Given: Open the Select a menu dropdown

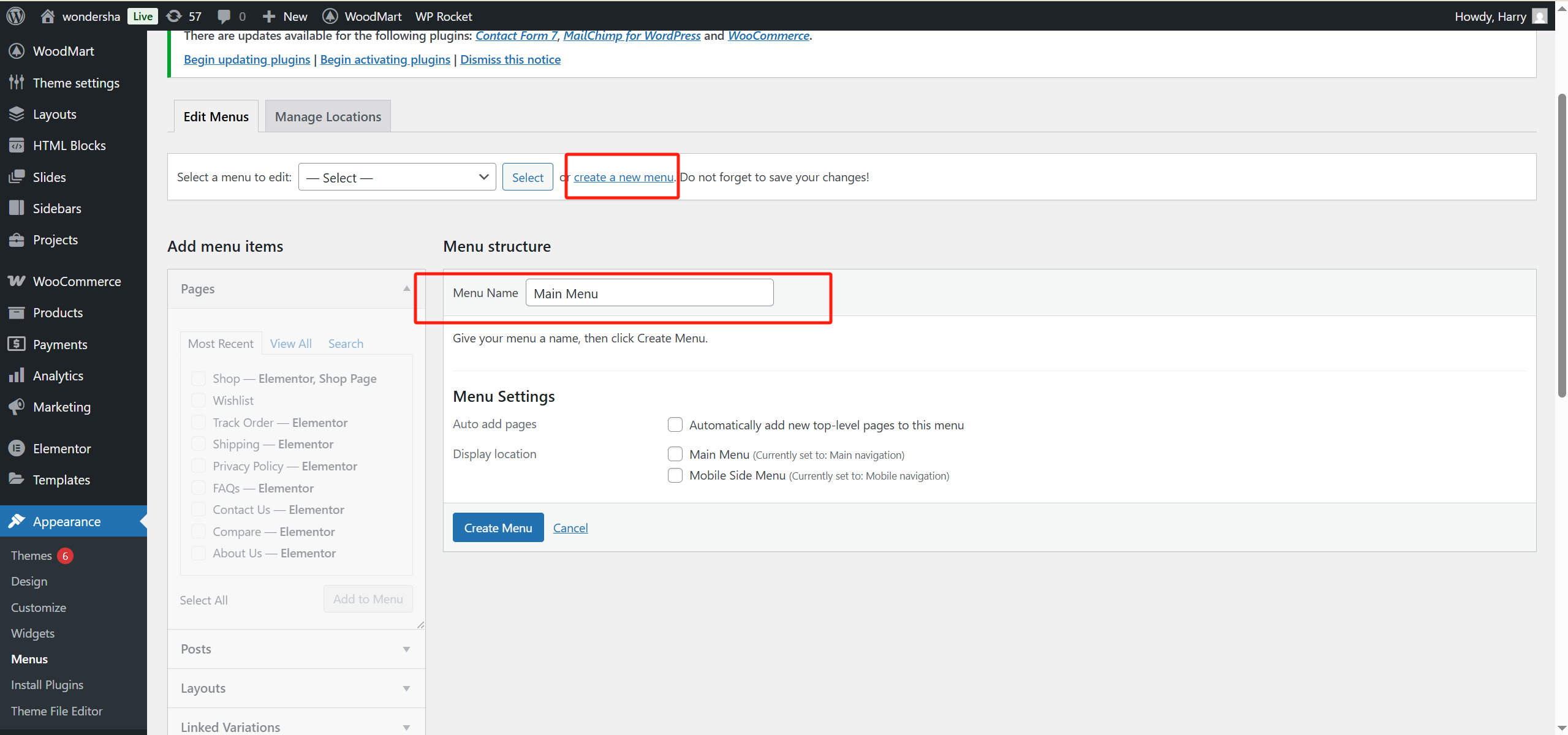Looking at the screenshot, I should coord(396,177).
